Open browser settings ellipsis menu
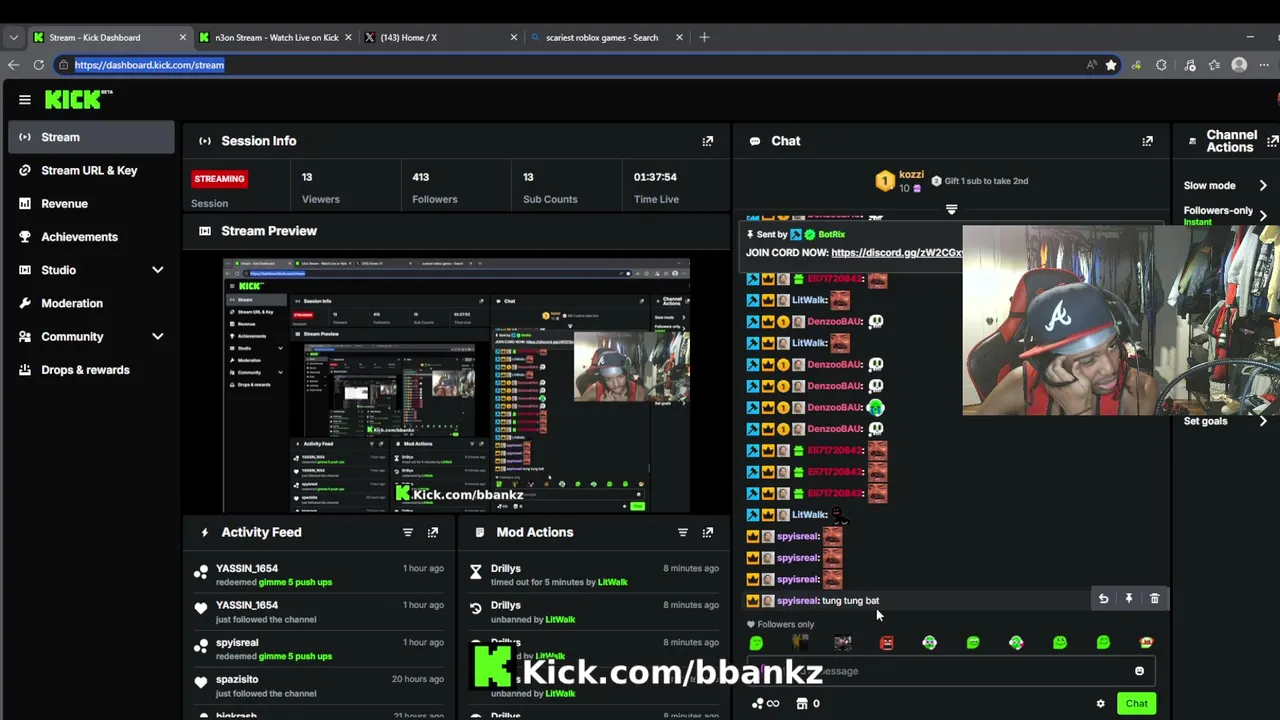 [x=1263, y=65]
